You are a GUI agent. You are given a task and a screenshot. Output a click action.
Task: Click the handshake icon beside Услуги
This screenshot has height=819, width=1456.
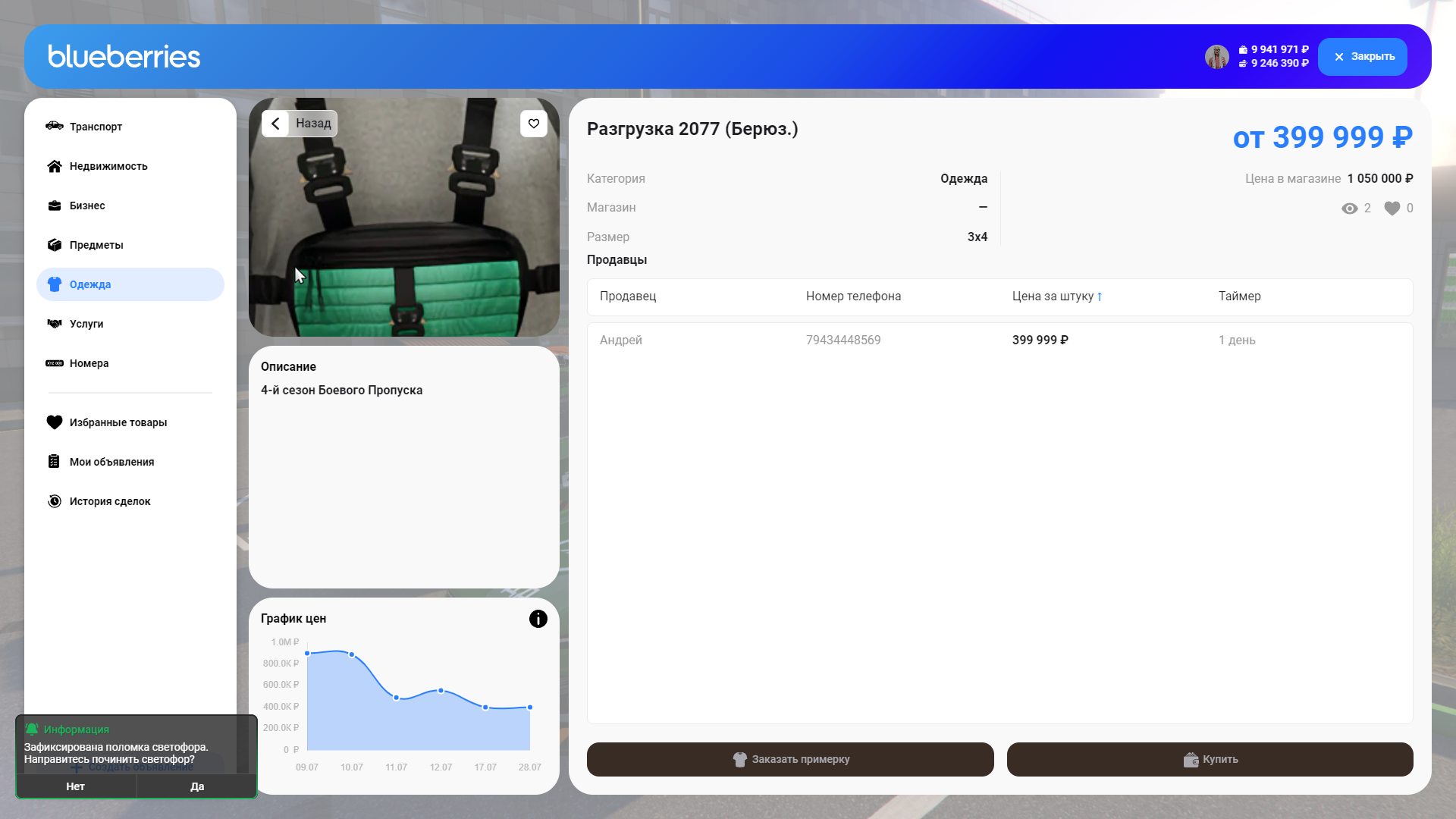pyautogui.click(x=55, y=324)
